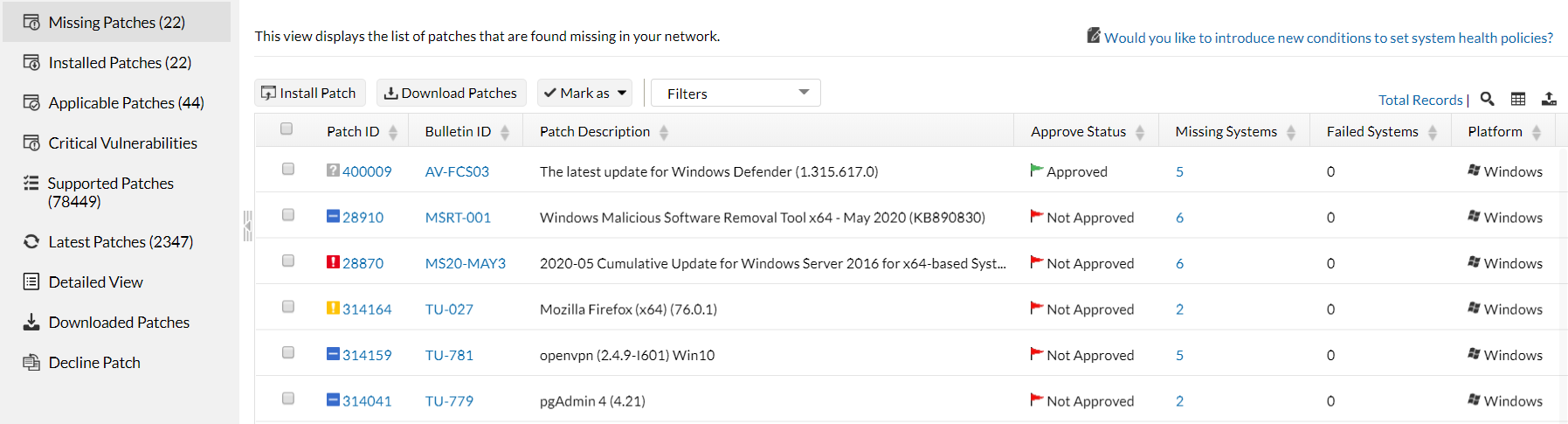
Task: Click the green Approved flag for Windows Defender
Action: tap(1037, 170)
